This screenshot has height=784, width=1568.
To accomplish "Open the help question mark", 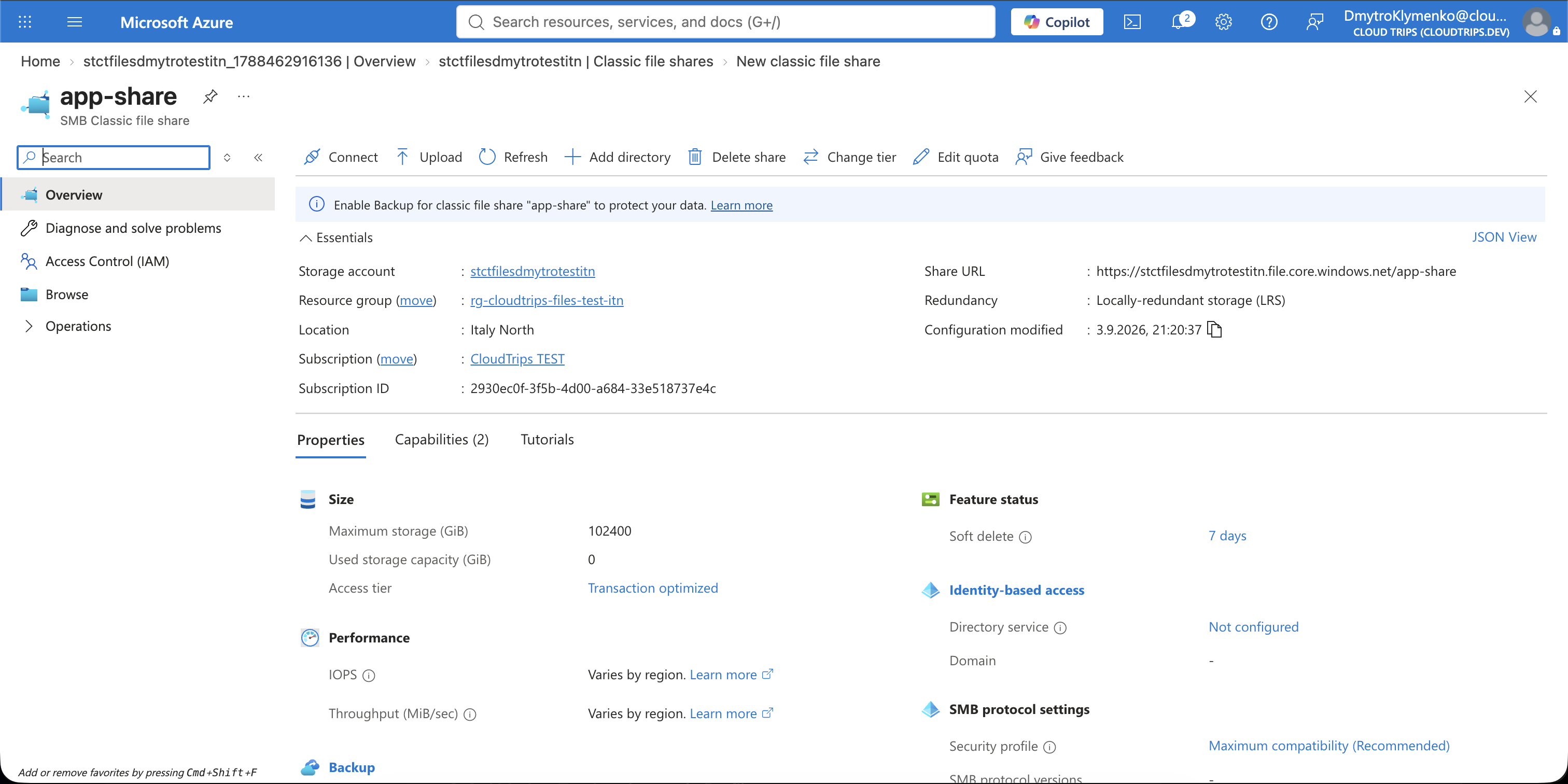I will pyautogui.click(x=1269, y=22).
